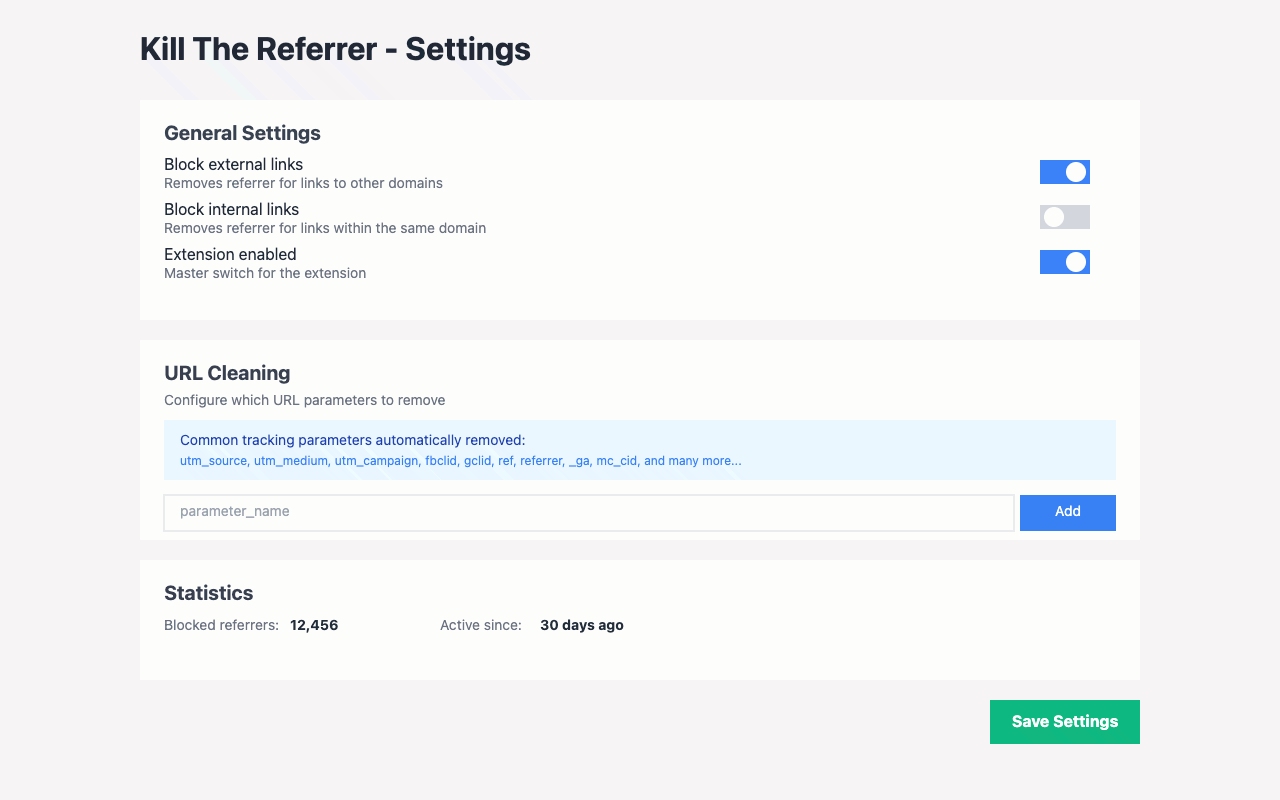Expand the 'and many more...' parameter list
1280x800 pixels.
click(x=700, y=461)
